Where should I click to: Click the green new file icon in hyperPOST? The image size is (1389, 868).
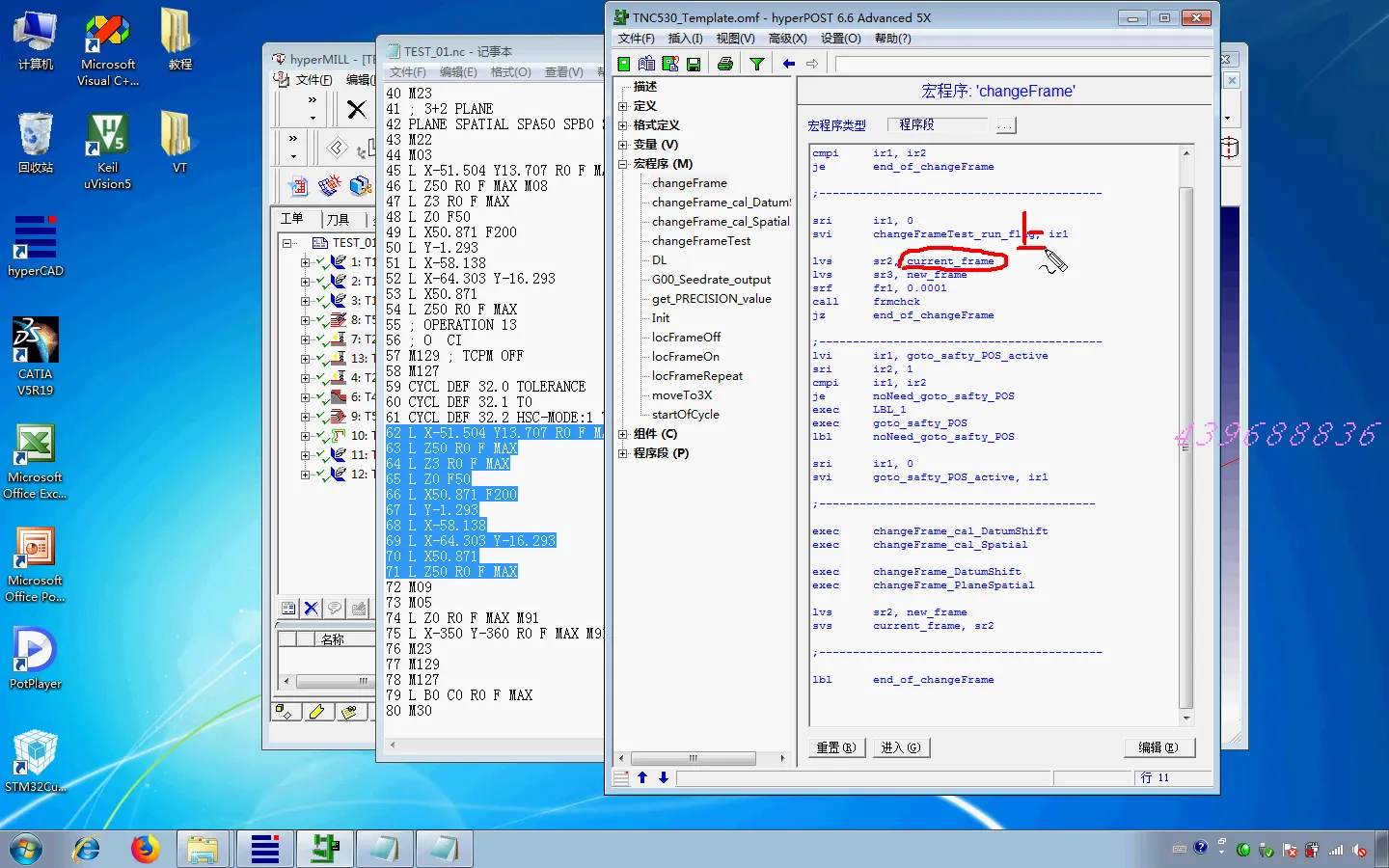(624, 64)
